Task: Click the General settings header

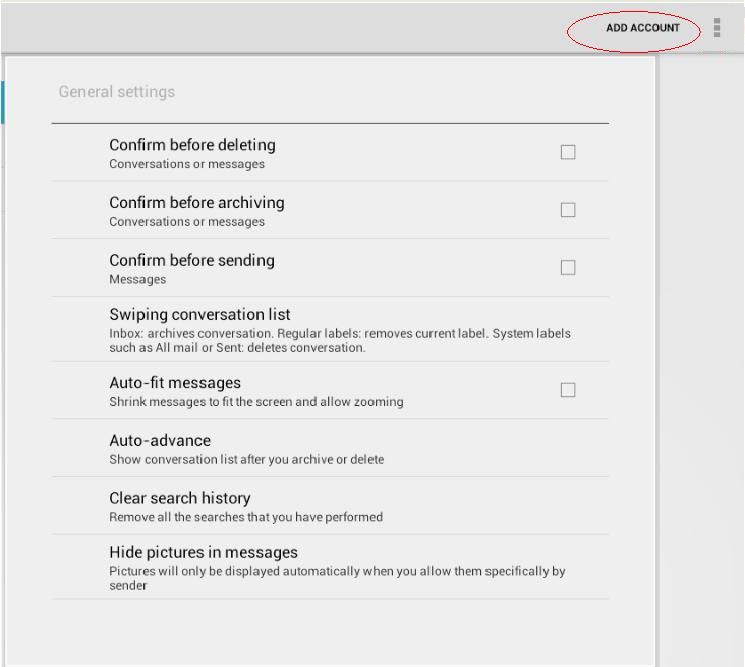Action: [x=117, y=92]
